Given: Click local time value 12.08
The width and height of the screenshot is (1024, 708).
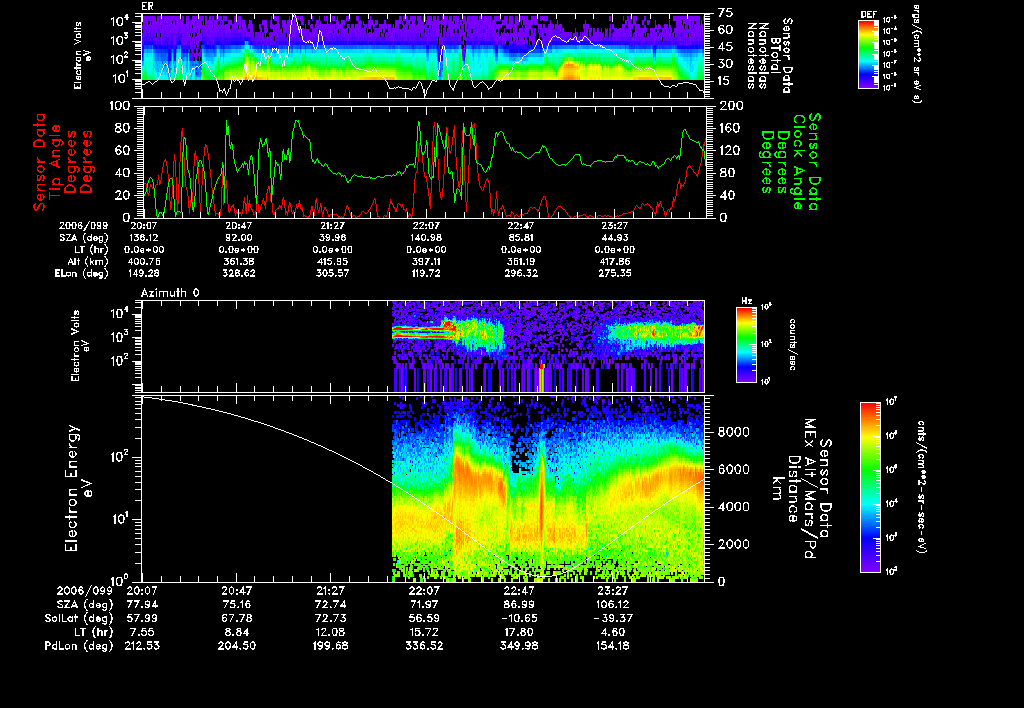Looking at the screenshot, I should point(330,632).
